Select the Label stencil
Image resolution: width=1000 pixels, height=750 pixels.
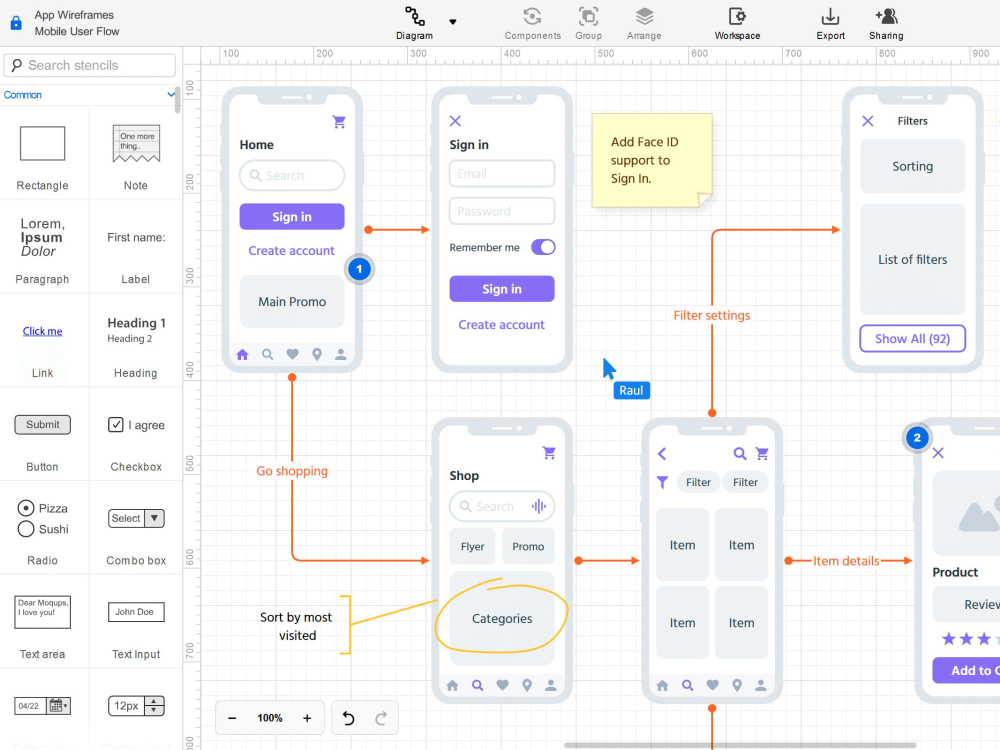tap(136, 237)
